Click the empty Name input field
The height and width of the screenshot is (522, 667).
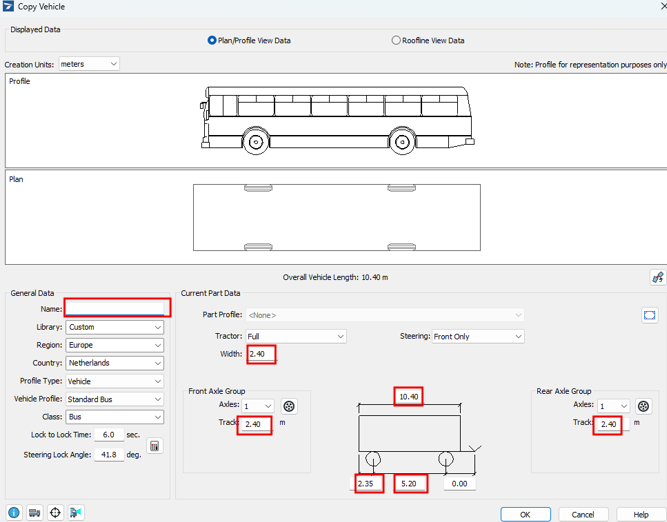tap(117, 308)
